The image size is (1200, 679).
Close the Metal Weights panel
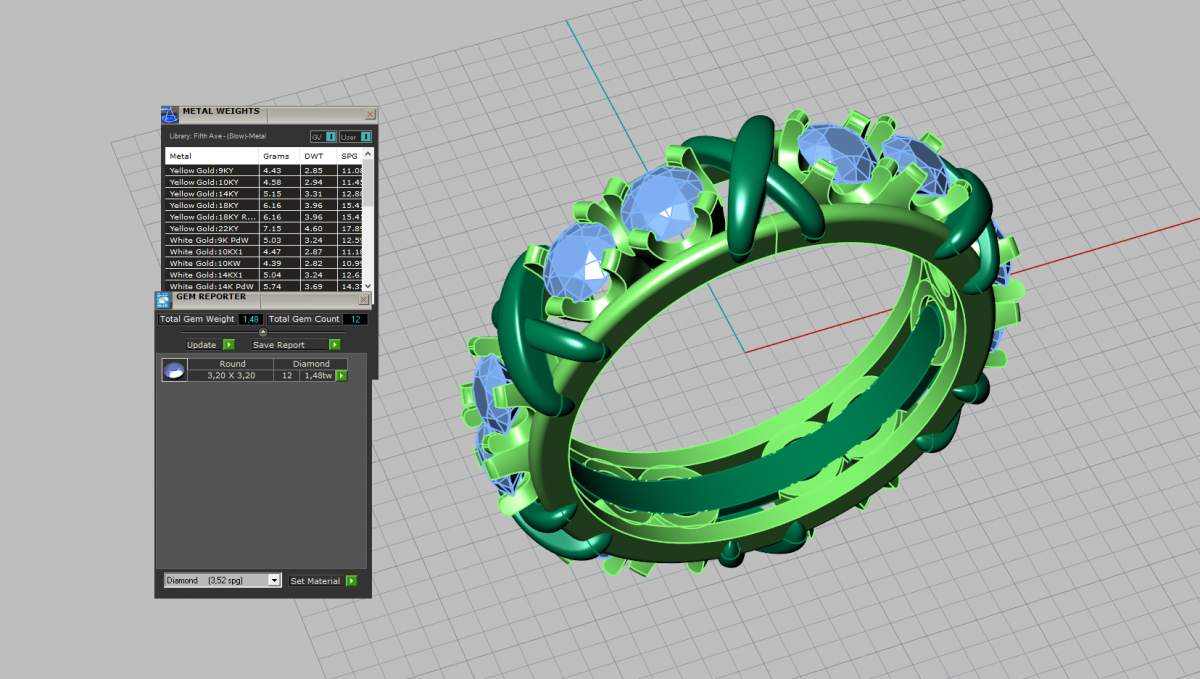click(370, 115)
